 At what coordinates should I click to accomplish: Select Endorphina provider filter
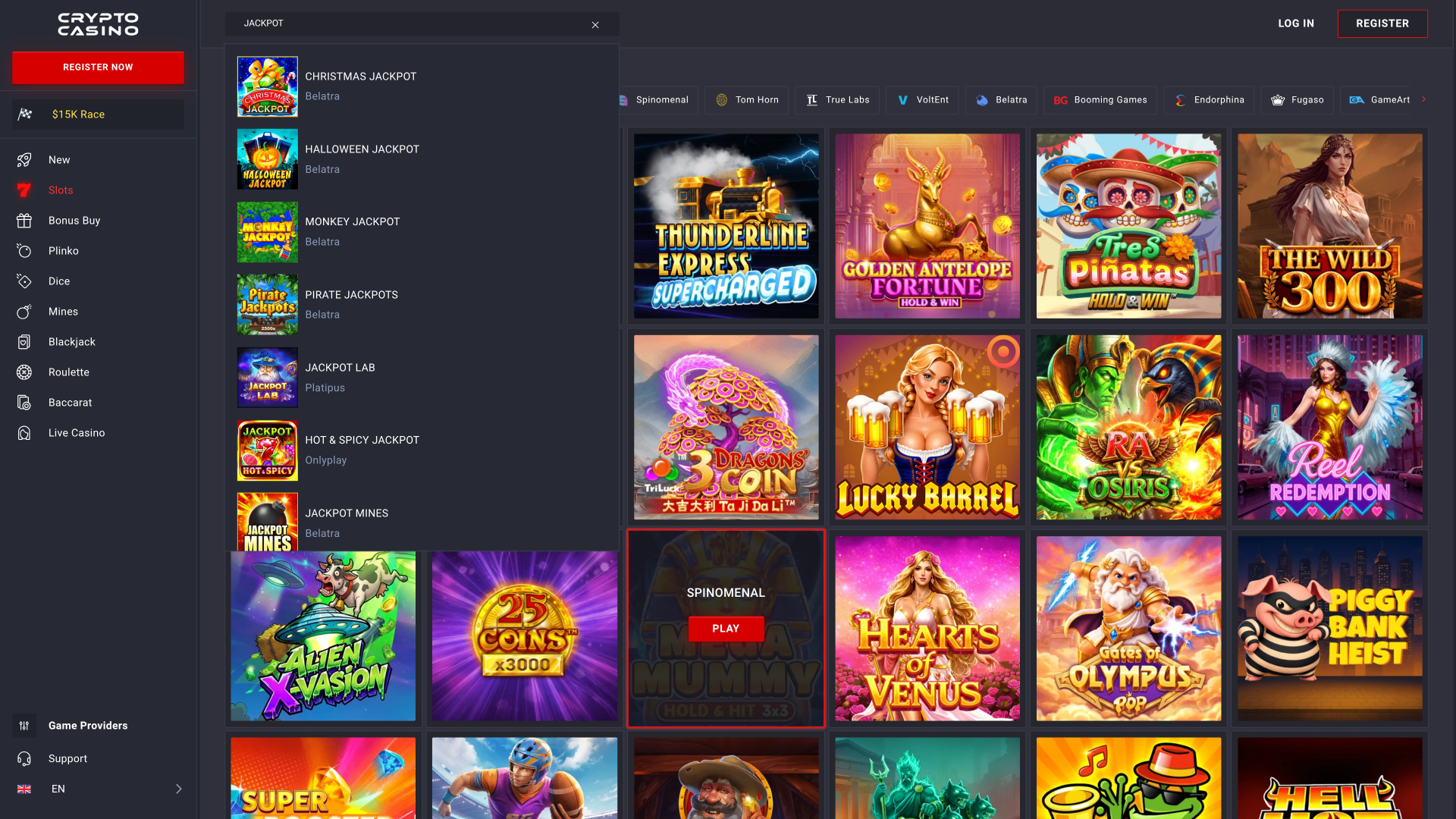coord(1209,100)
